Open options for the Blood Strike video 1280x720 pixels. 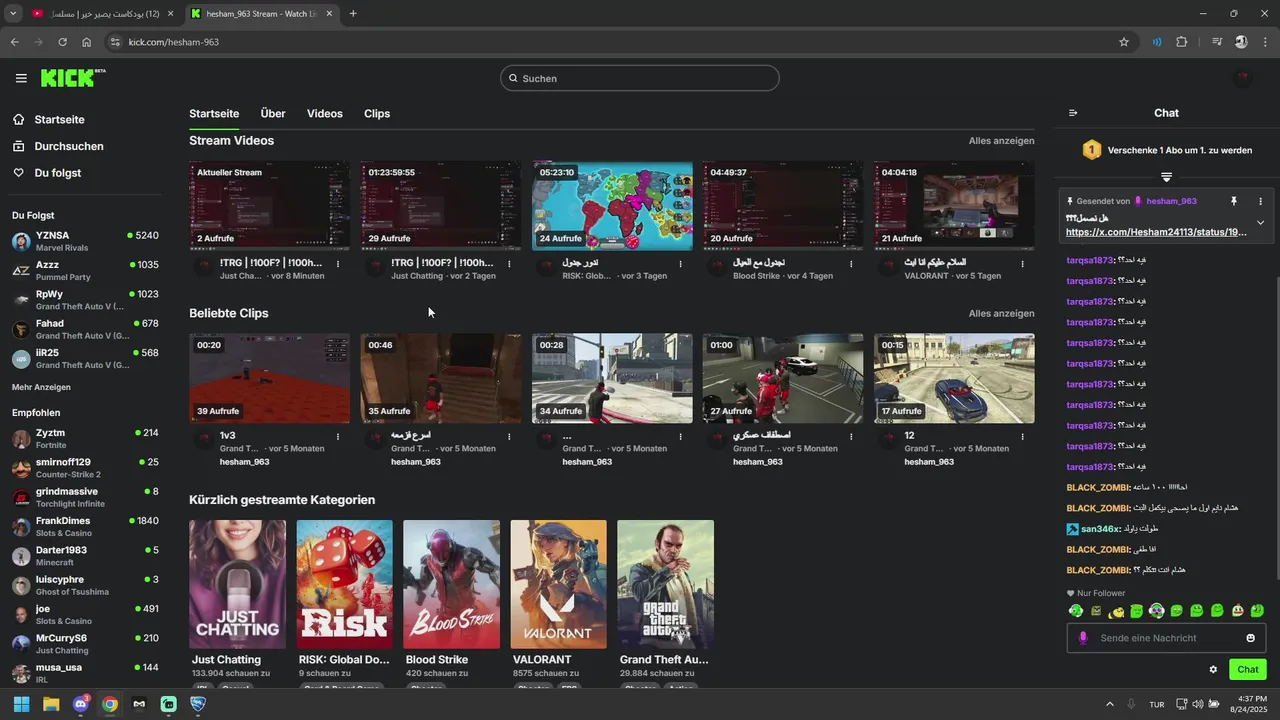(x=851, y=264)
